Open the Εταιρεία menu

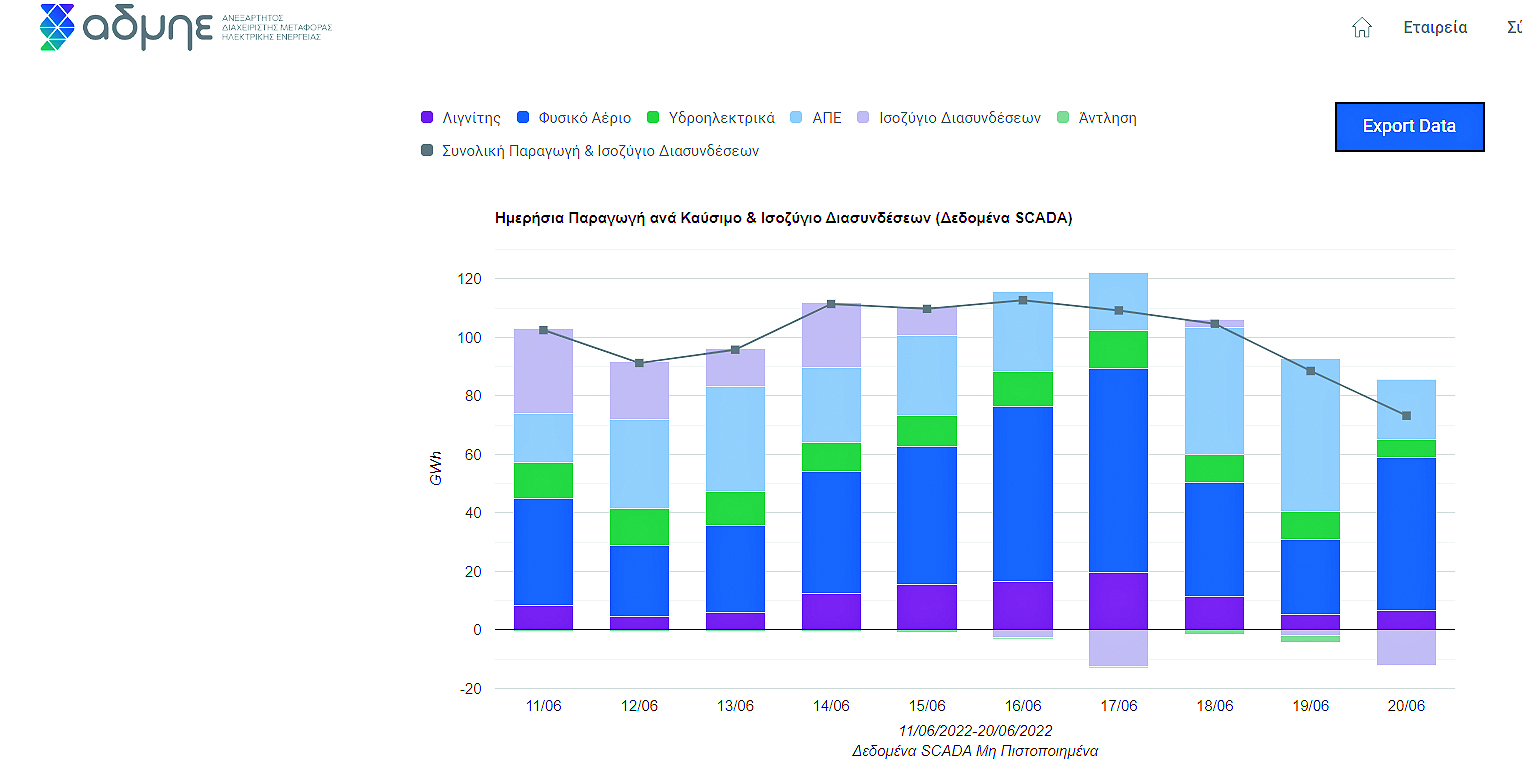(x=1435, y=28)
